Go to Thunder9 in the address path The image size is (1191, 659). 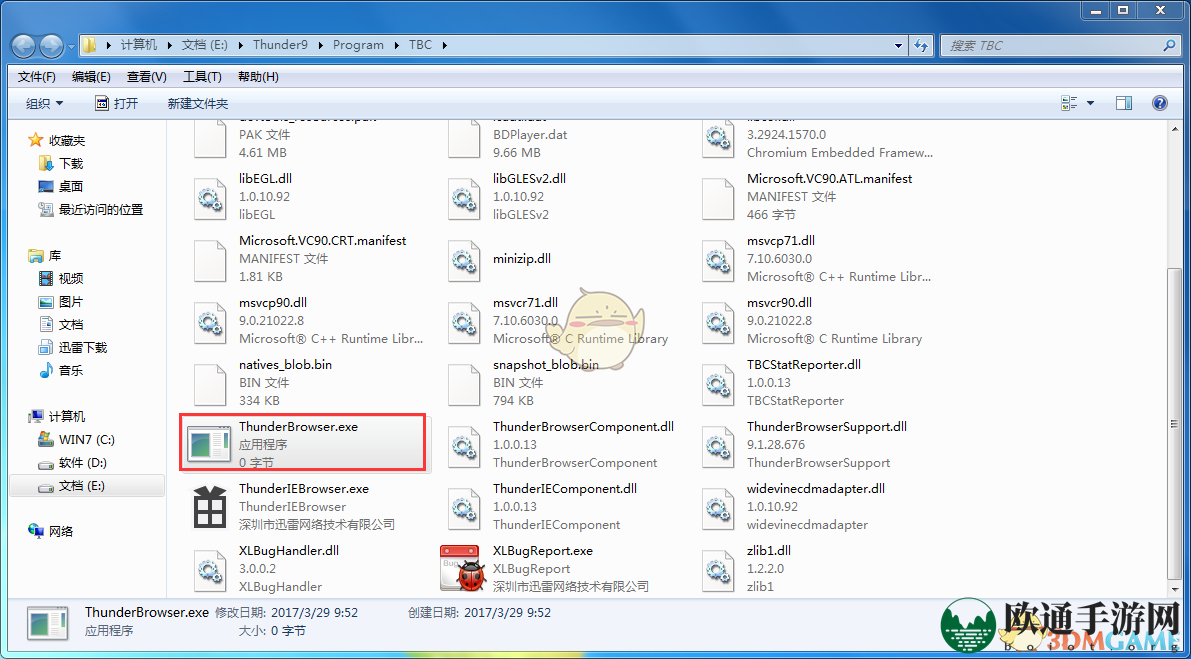tap(280, 45)
